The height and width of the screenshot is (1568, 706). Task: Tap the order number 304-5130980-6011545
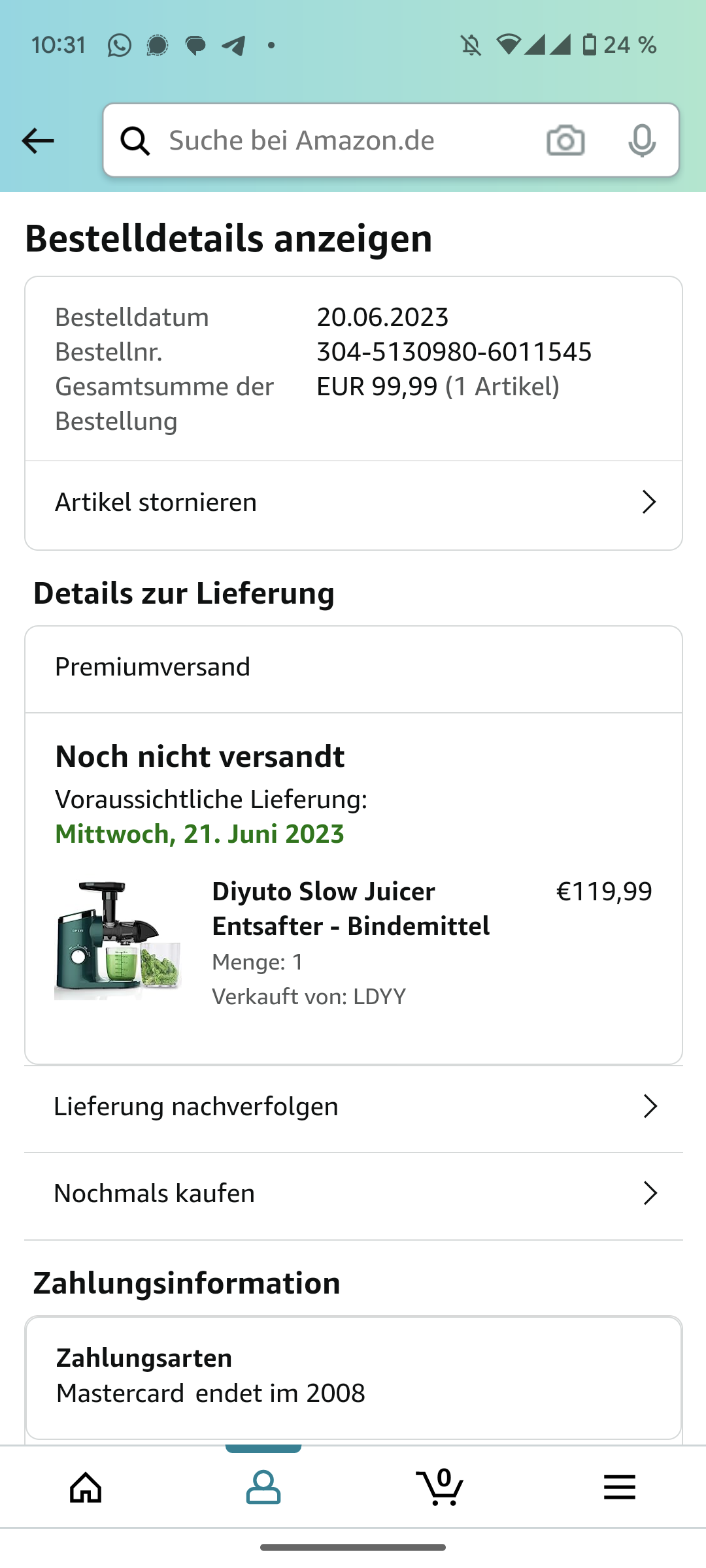pos(454,352)
